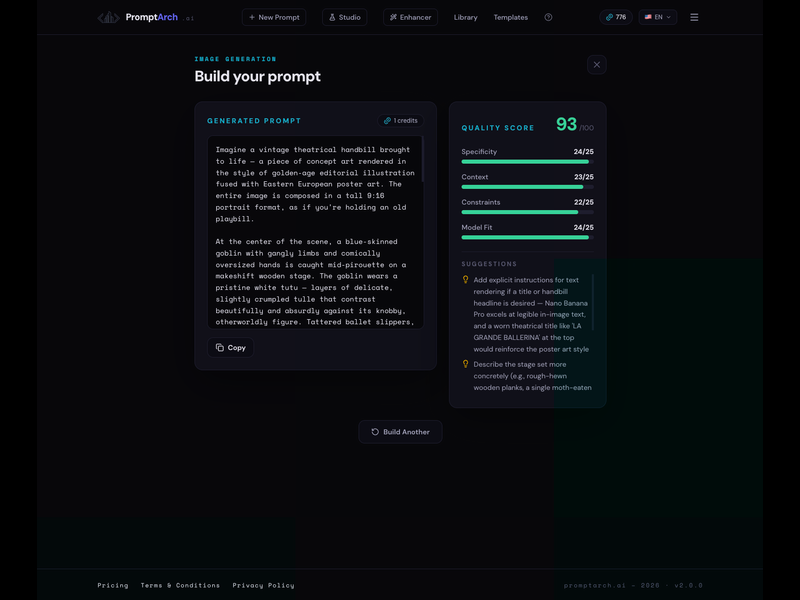Click the '23/25' Context score
The height and width of the screenshot is (600, 800).
(584, 177)
